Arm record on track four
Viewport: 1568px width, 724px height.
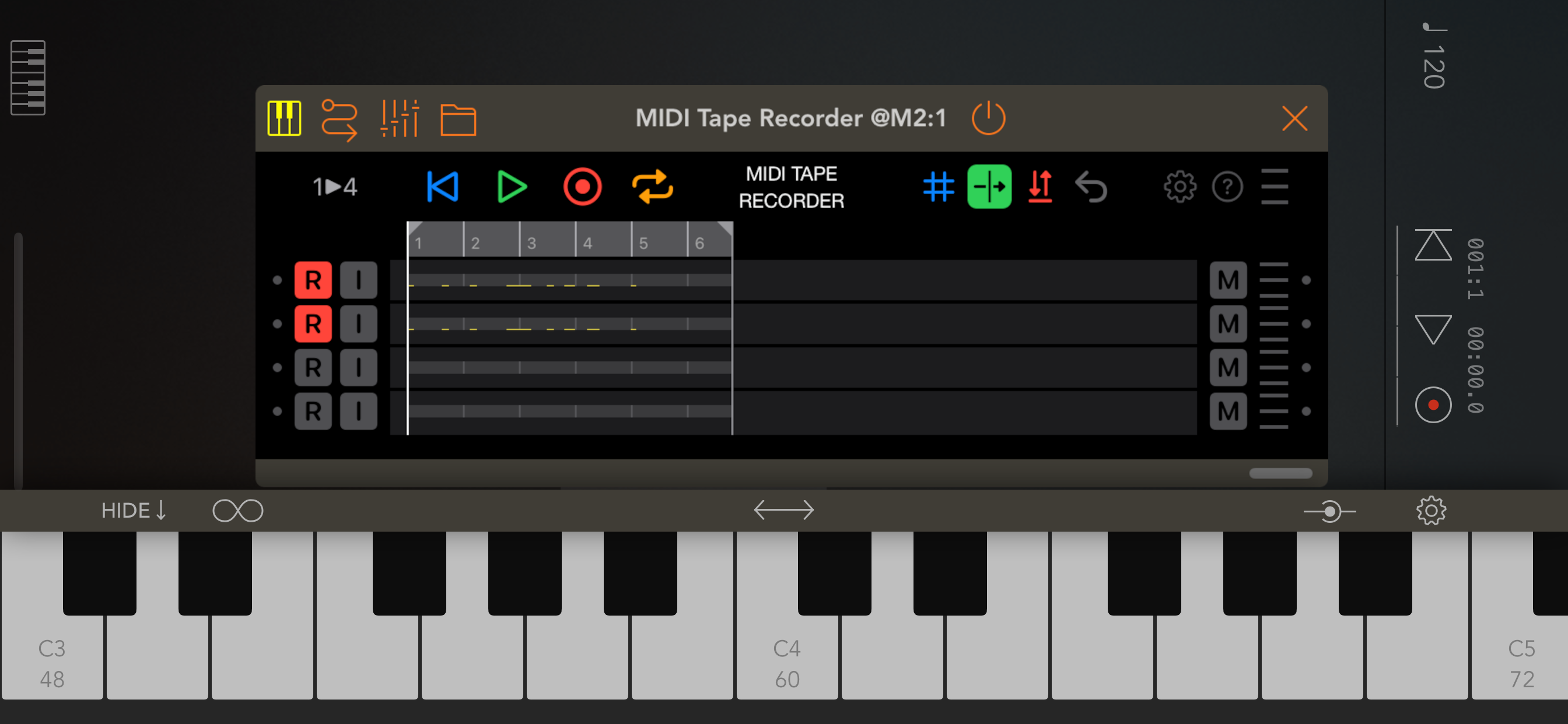313,412
